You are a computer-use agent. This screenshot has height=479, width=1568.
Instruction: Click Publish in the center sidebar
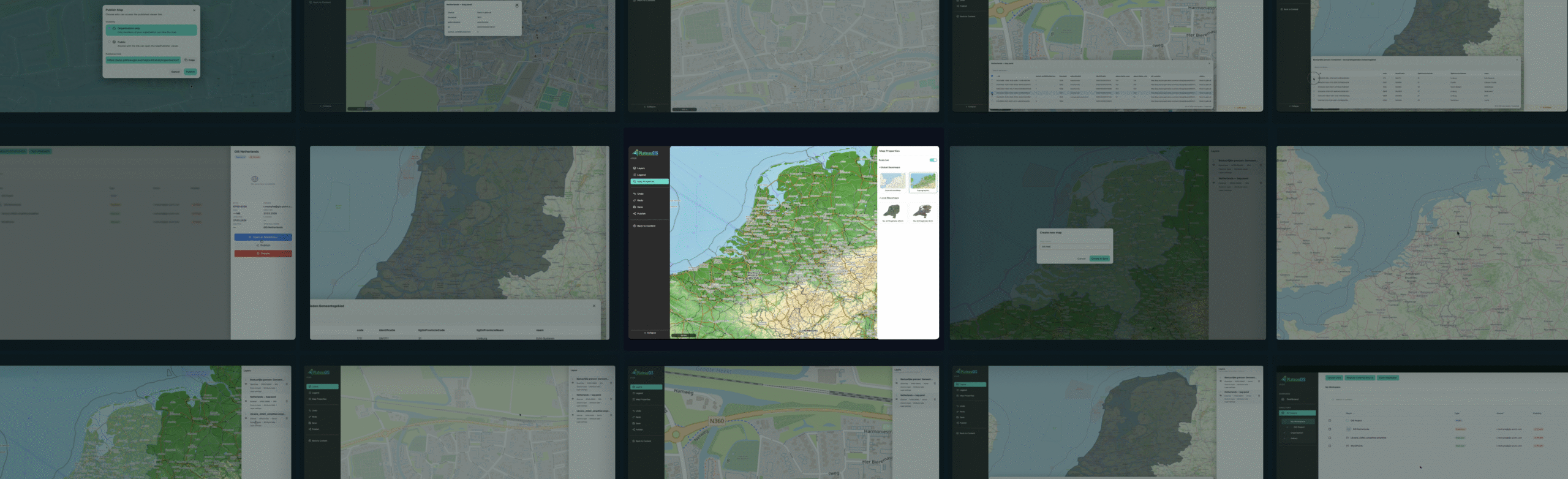(x=640, y=214)
